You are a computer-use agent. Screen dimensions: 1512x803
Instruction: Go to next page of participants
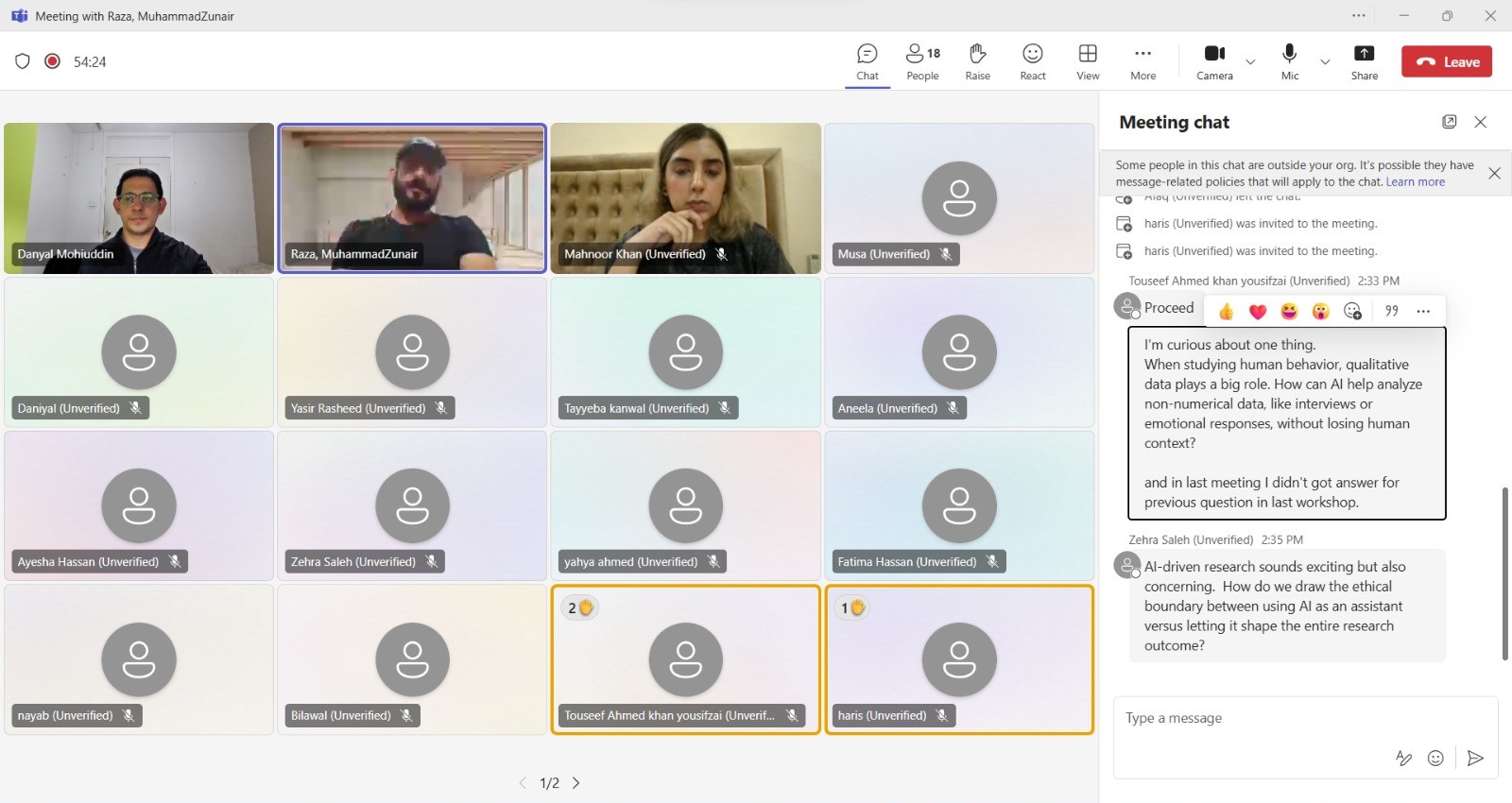pos(576,783)
